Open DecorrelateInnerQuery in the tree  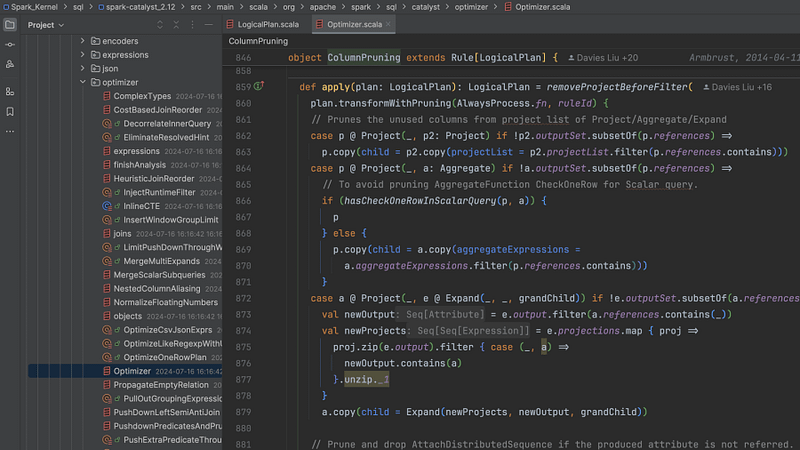(167, 123)
